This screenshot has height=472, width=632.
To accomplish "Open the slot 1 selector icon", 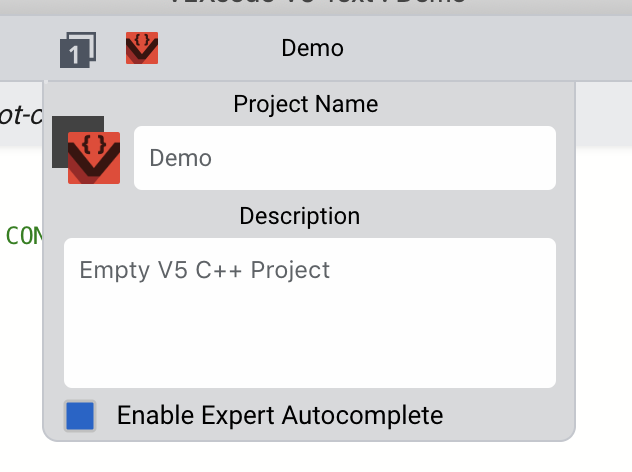I will point(78,50).
